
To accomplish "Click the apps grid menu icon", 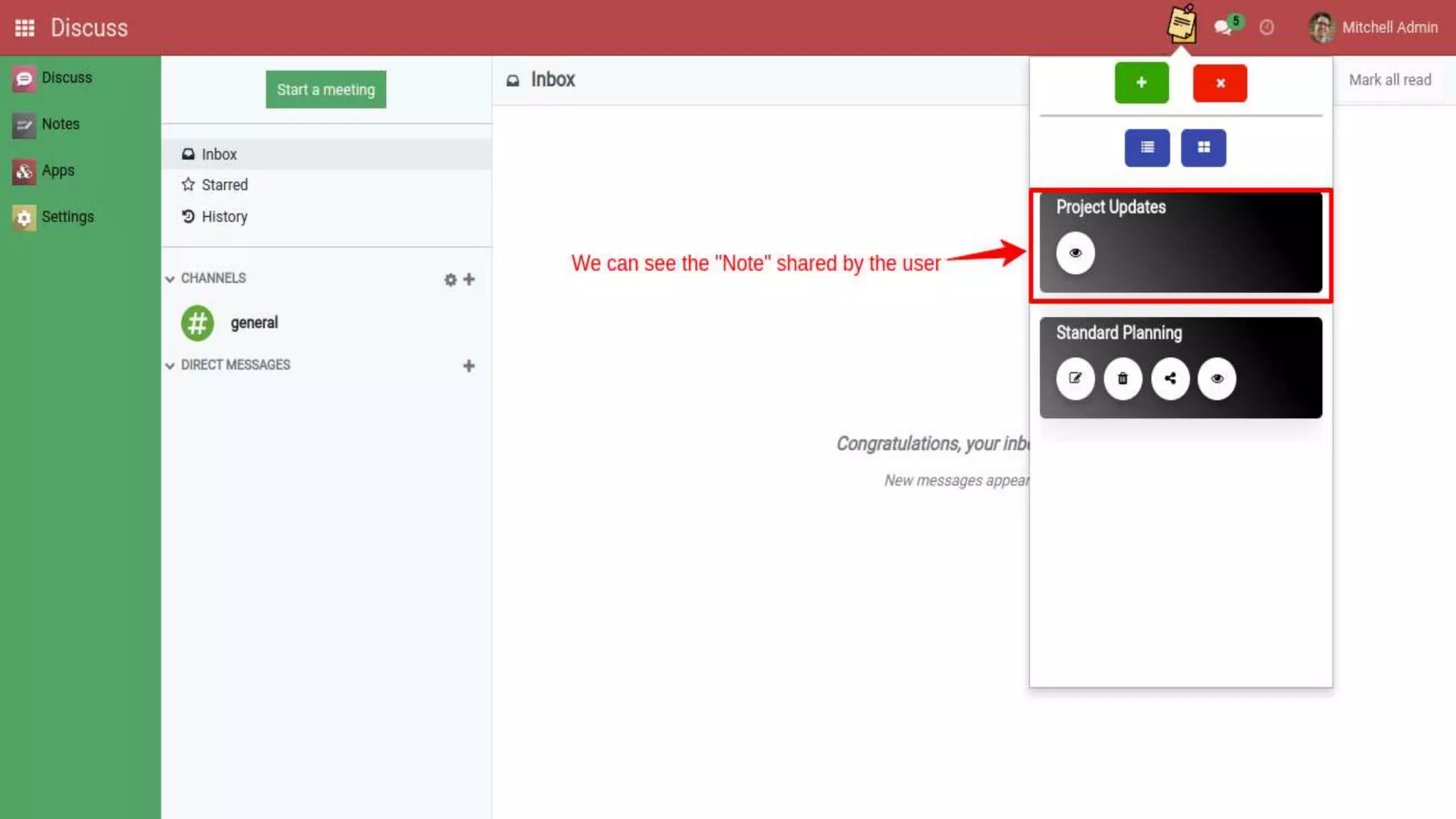I will [x=25, y=28].
